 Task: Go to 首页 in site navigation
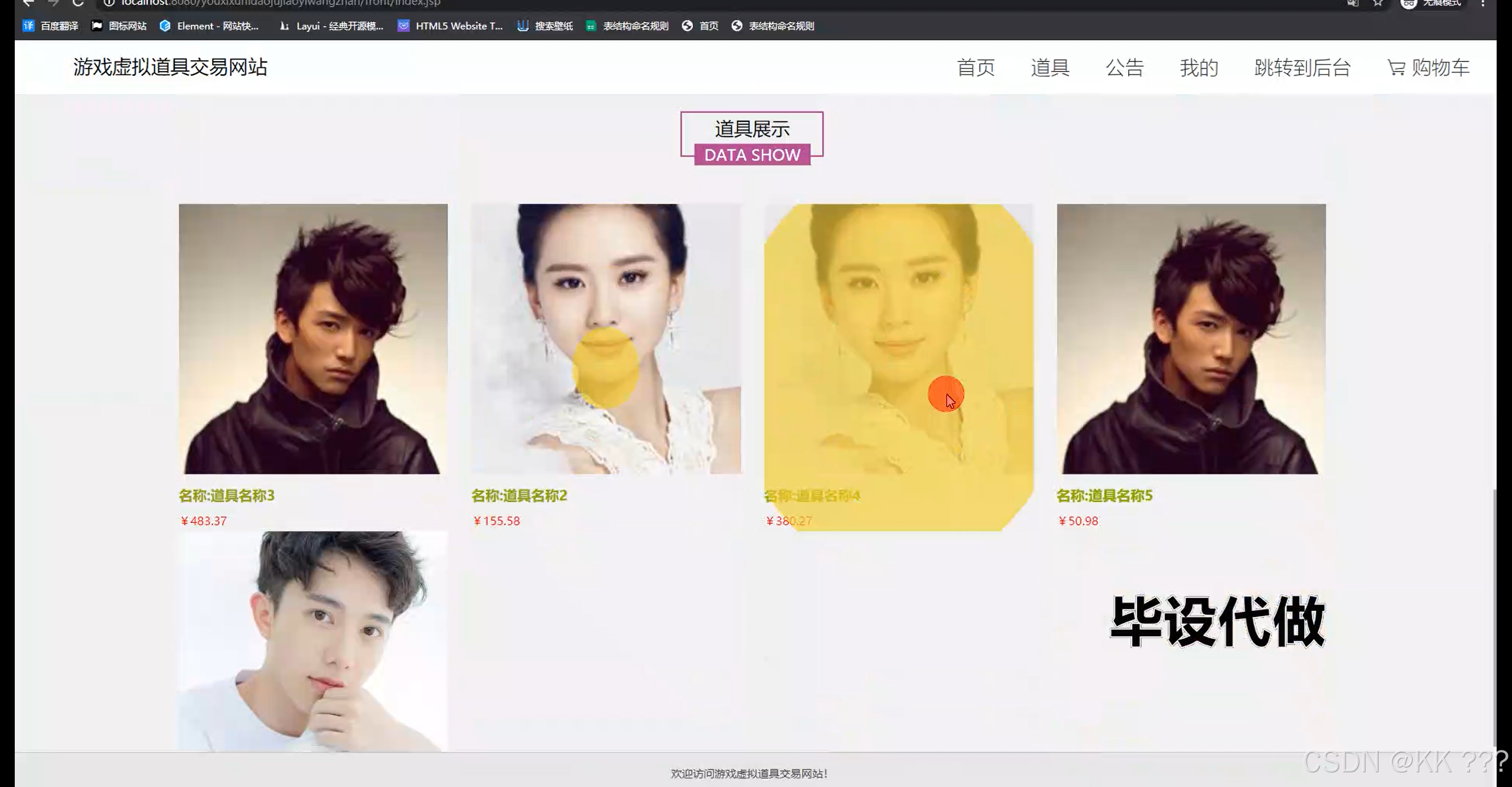(x=976, y=68)
